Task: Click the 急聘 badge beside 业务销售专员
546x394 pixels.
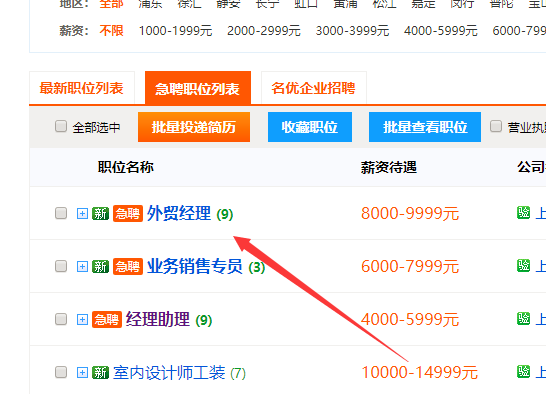Action: coord(128,266)
